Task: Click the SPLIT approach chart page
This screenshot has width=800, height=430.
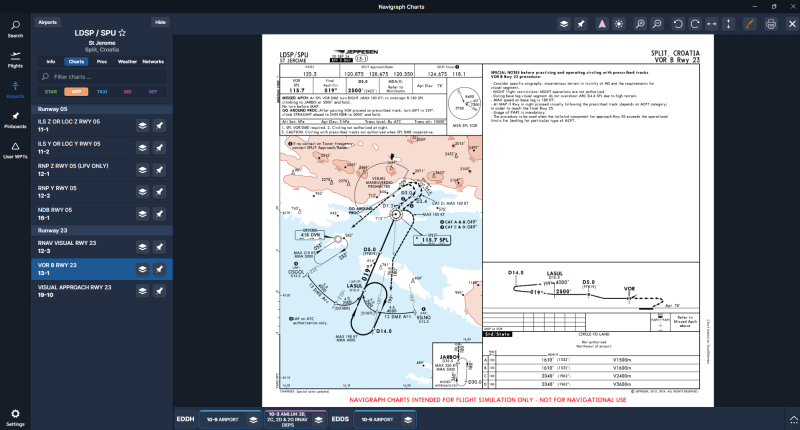Action: point(488,220)
